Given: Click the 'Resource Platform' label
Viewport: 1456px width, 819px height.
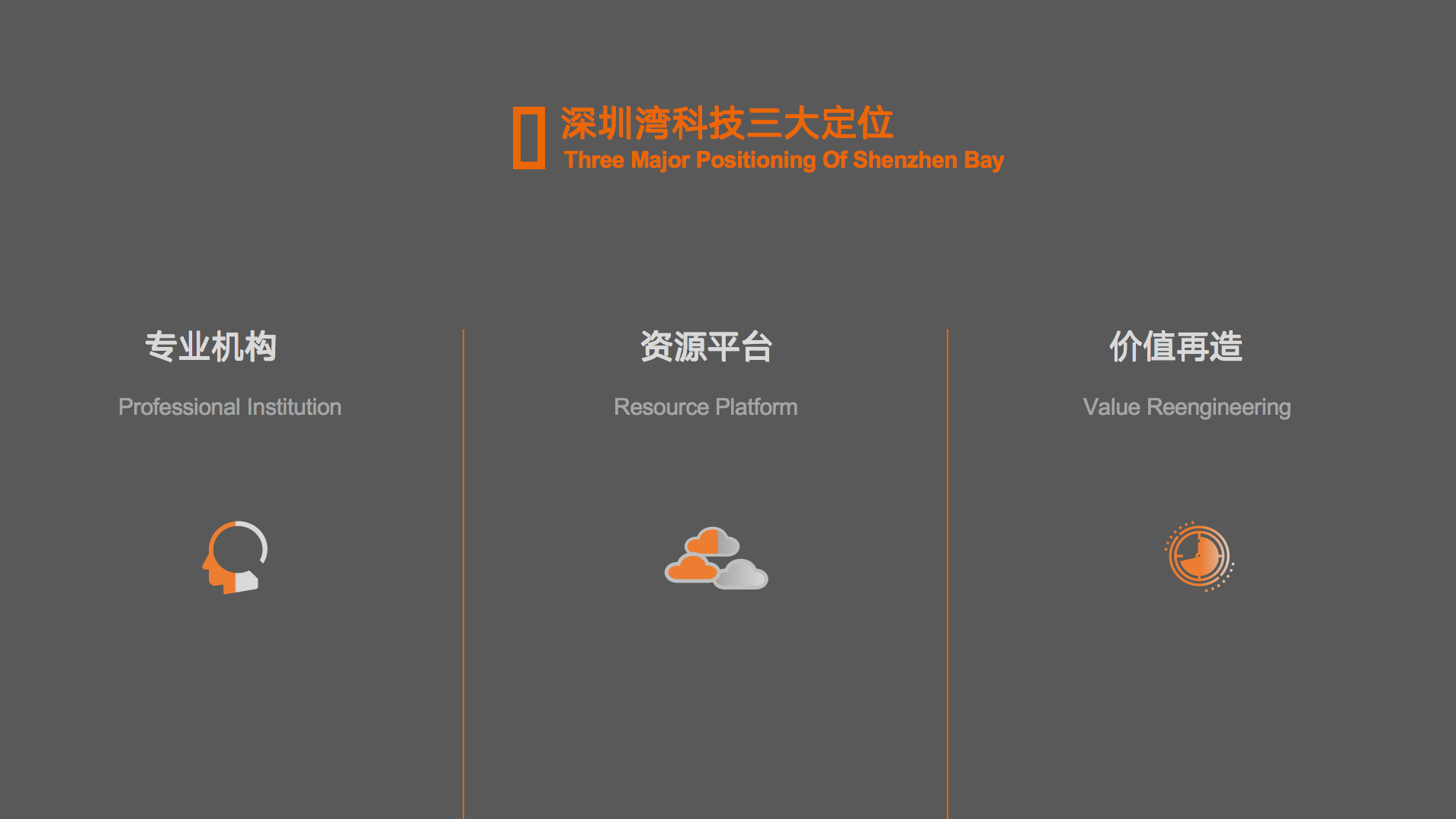Looking at the screenshot, I should point(705,407).
